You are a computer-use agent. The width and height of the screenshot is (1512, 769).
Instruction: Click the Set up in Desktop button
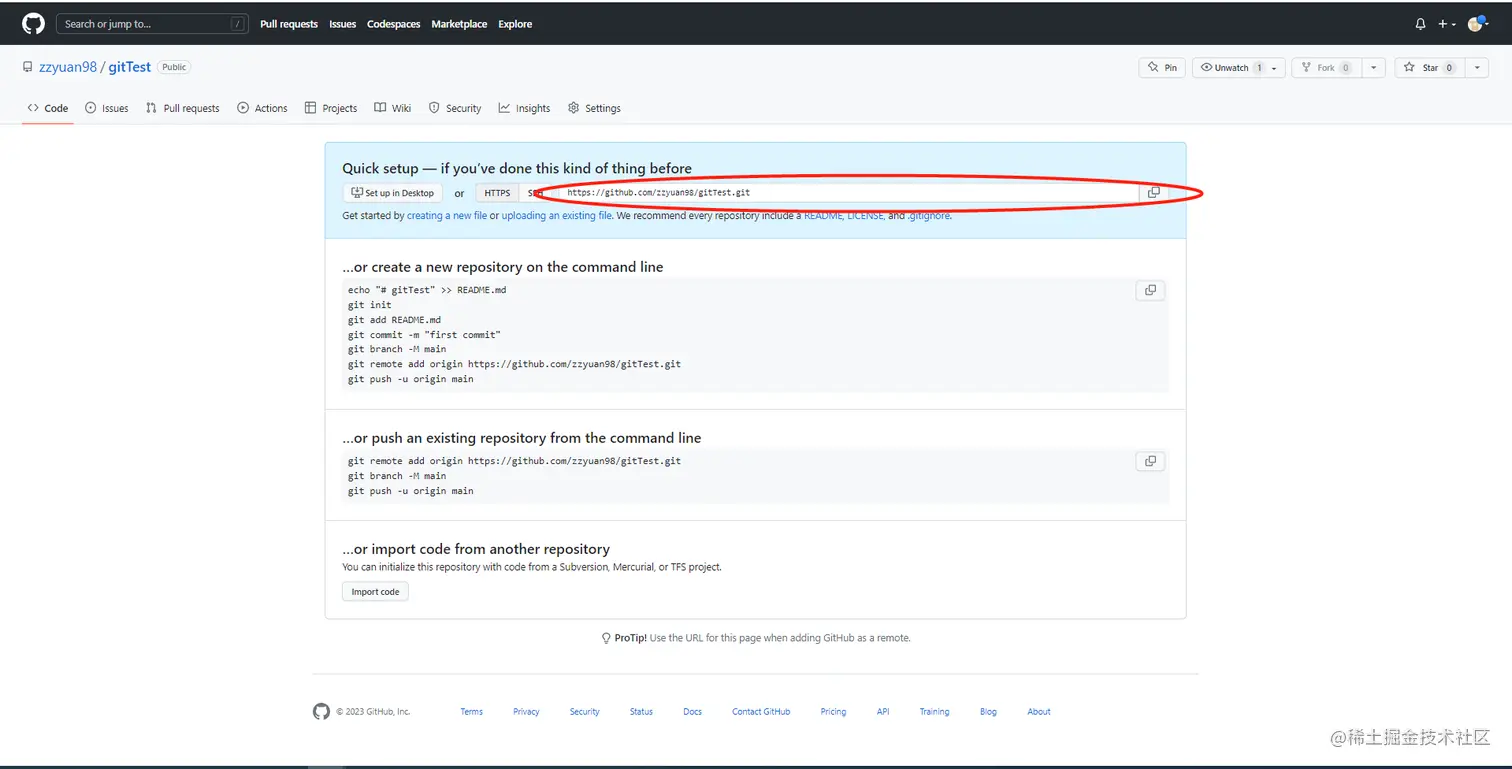pyautogui.click(x=393, y=193)
